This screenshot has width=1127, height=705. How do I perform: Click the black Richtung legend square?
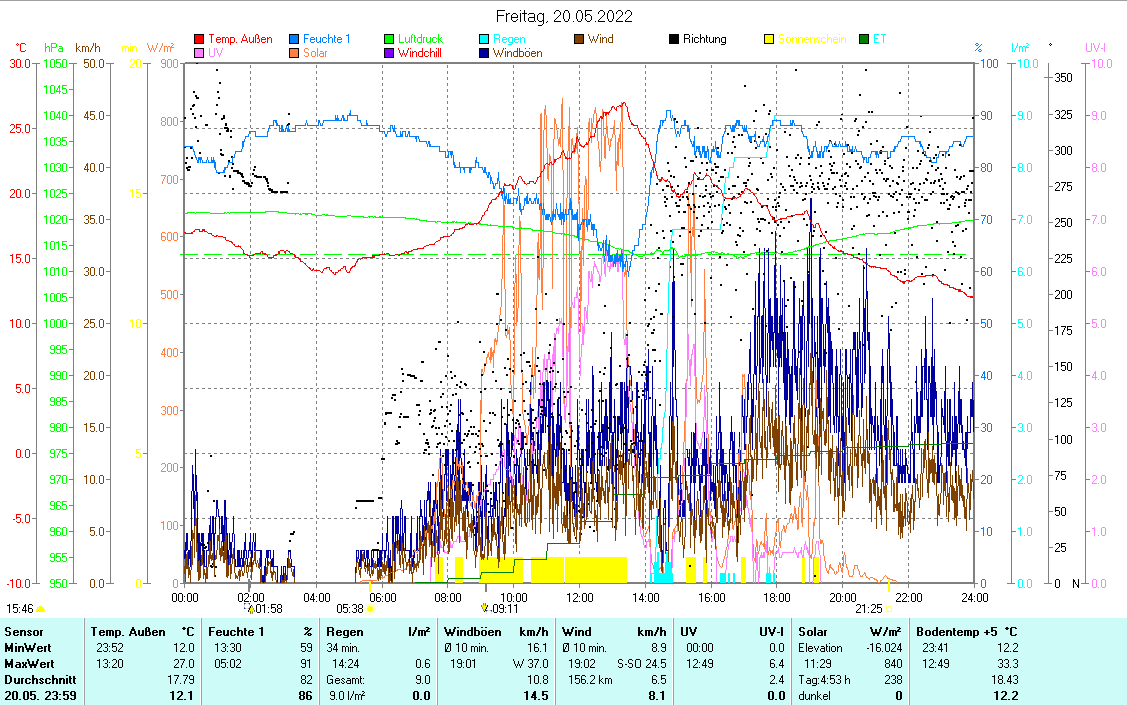[674, 40]
